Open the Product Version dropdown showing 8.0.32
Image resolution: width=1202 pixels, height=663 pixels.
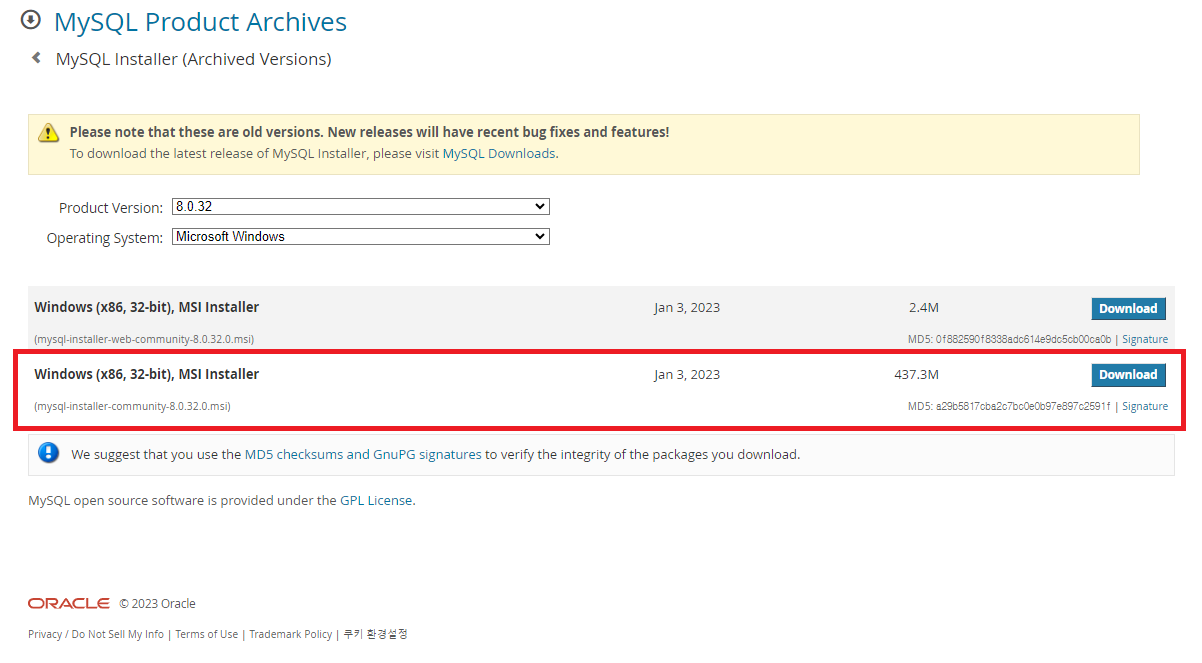pos(361,207)
